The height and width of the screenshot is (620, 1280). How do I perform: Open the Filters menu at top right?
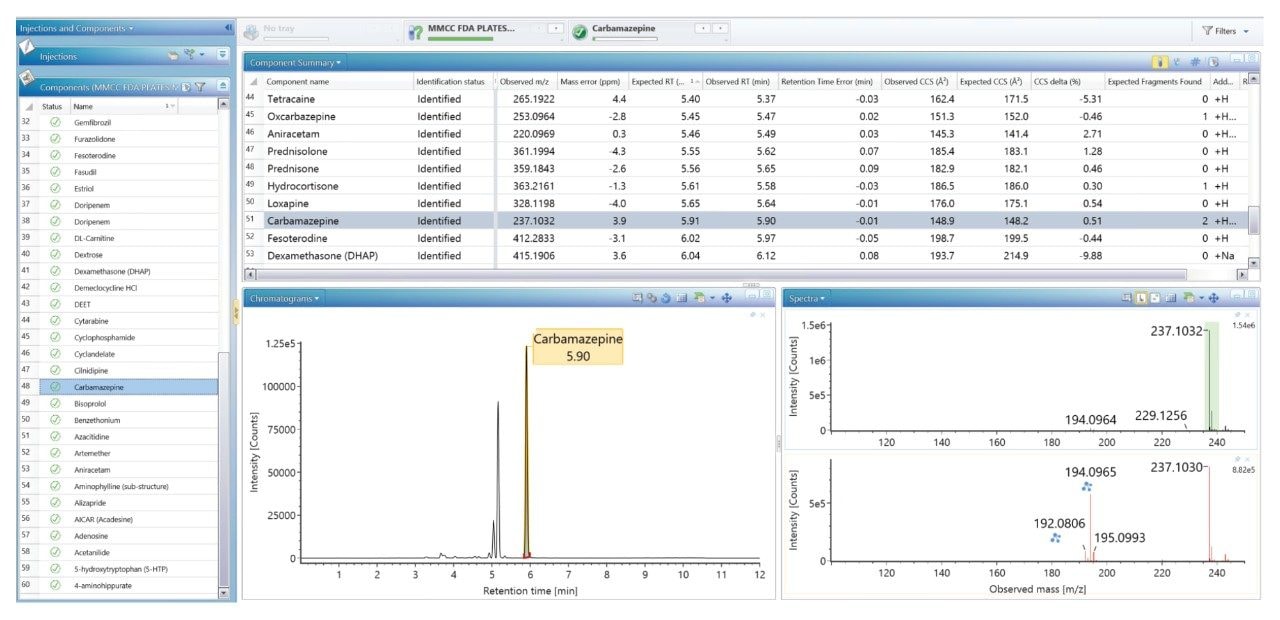coord(1225,31)
